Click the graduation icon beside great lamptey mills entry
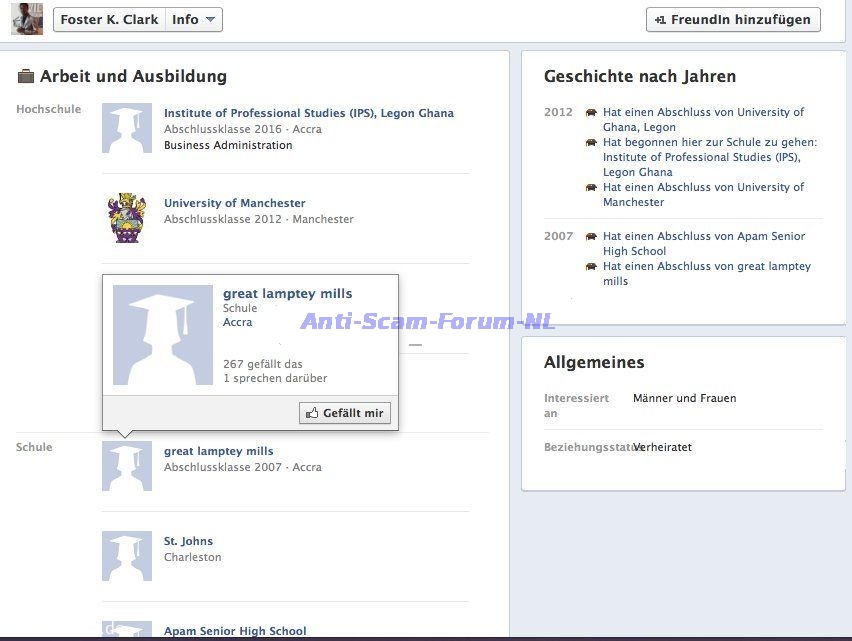 [127, 466]
